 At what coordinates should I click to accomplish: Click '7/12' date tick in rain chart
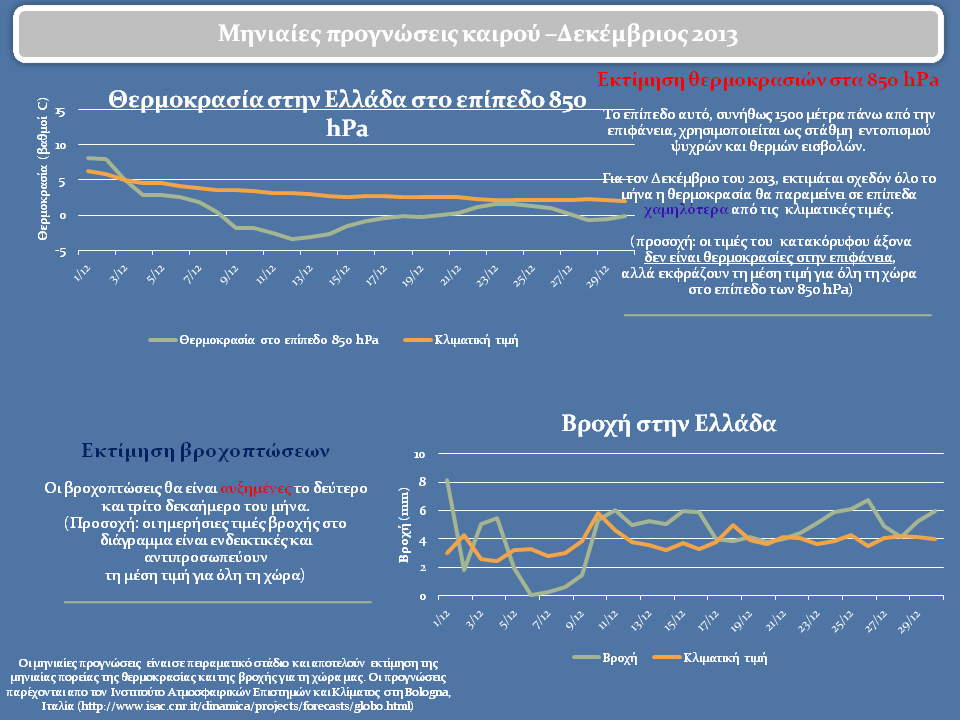tap(542, 620)
